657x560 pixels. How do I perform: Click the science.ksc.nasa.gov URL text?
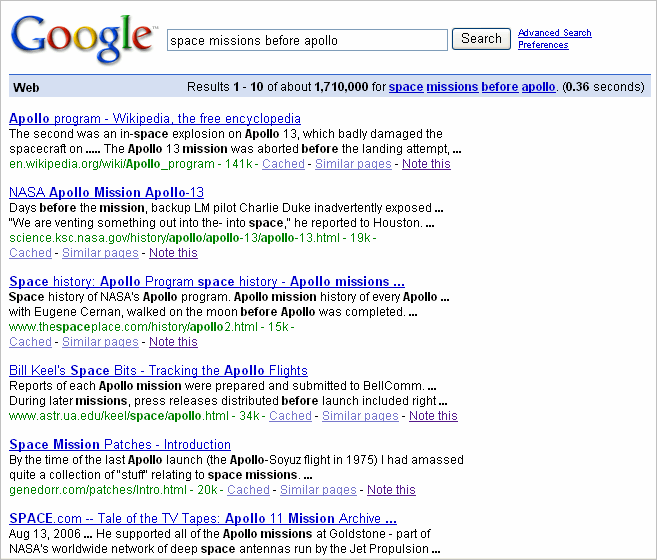click(x=174, y=238)
